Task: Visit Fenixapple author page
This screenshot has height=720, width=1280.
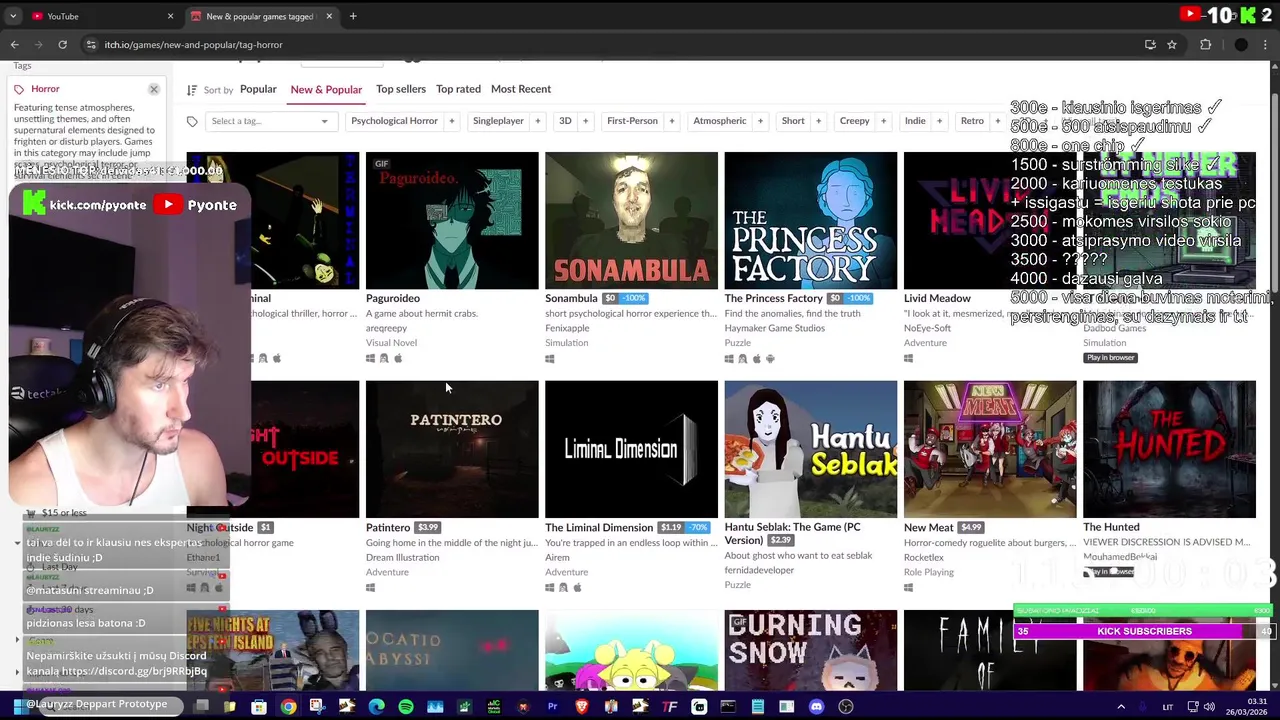Action: (567, 328)
